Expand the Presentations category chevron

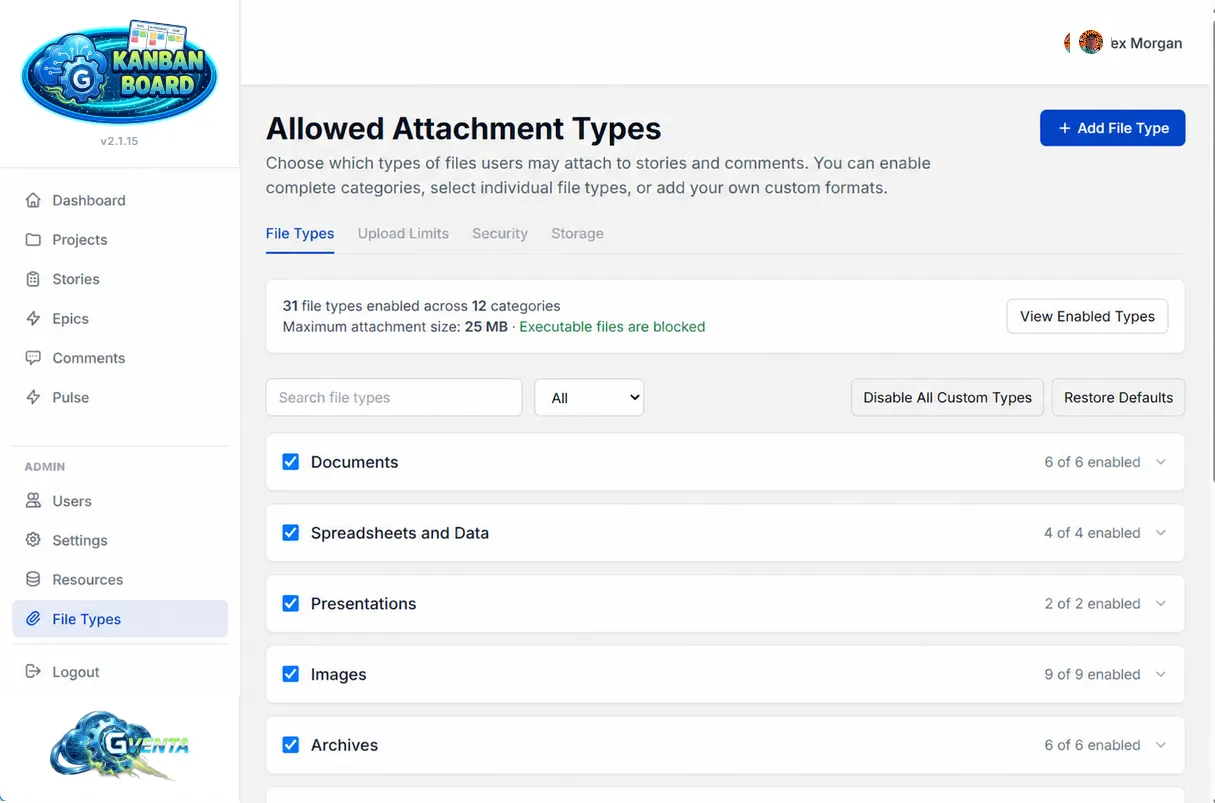pyautogui.click(x=1161, y=604)
